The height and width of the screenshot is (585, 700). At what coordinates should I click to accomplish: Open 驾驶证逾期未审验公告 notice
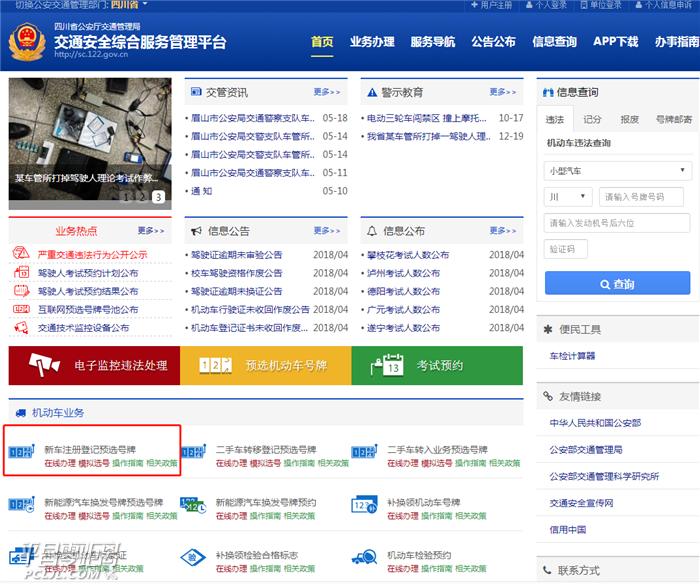point(237,255)
